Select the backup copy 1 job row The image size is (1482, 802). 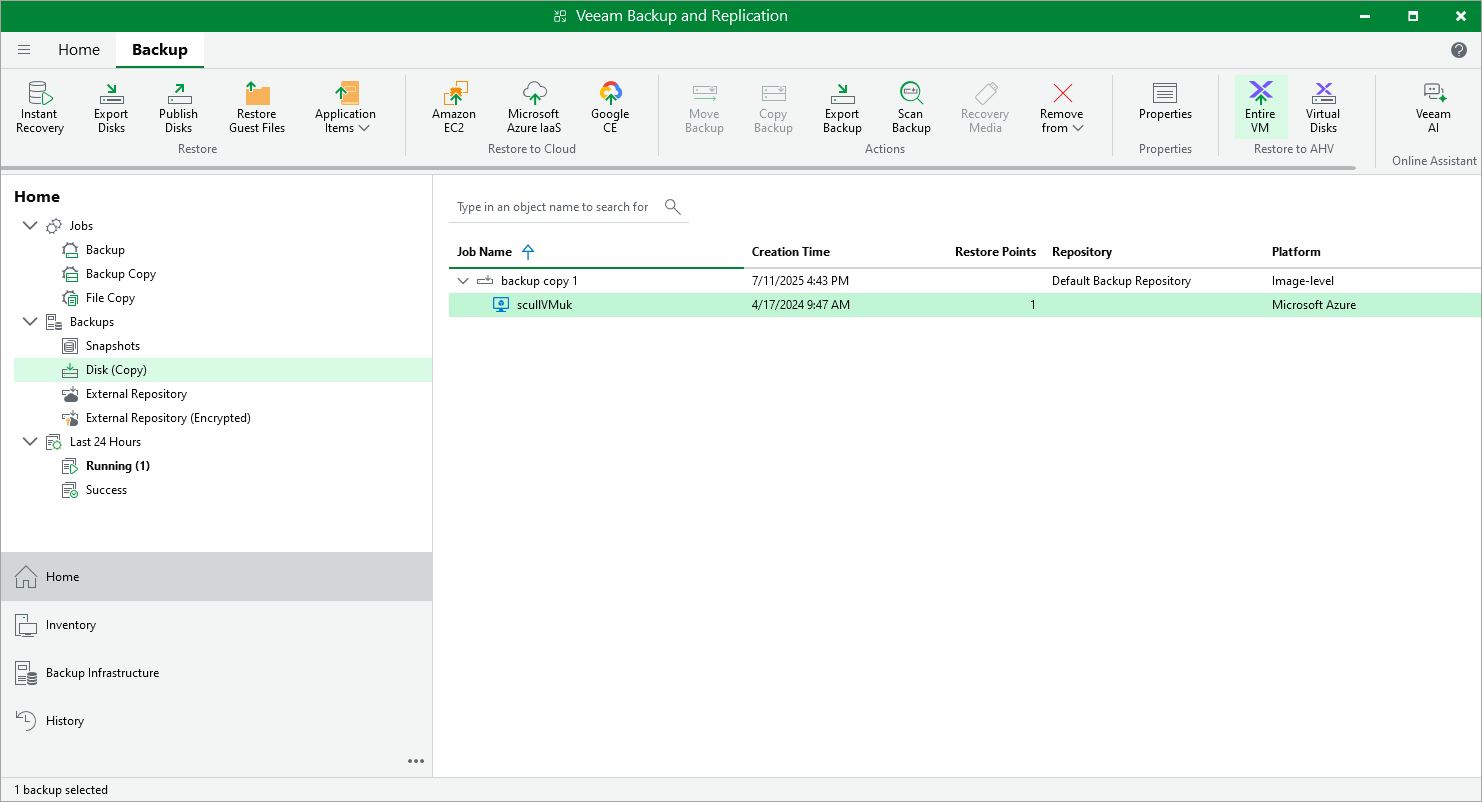(x=965, y=281)
